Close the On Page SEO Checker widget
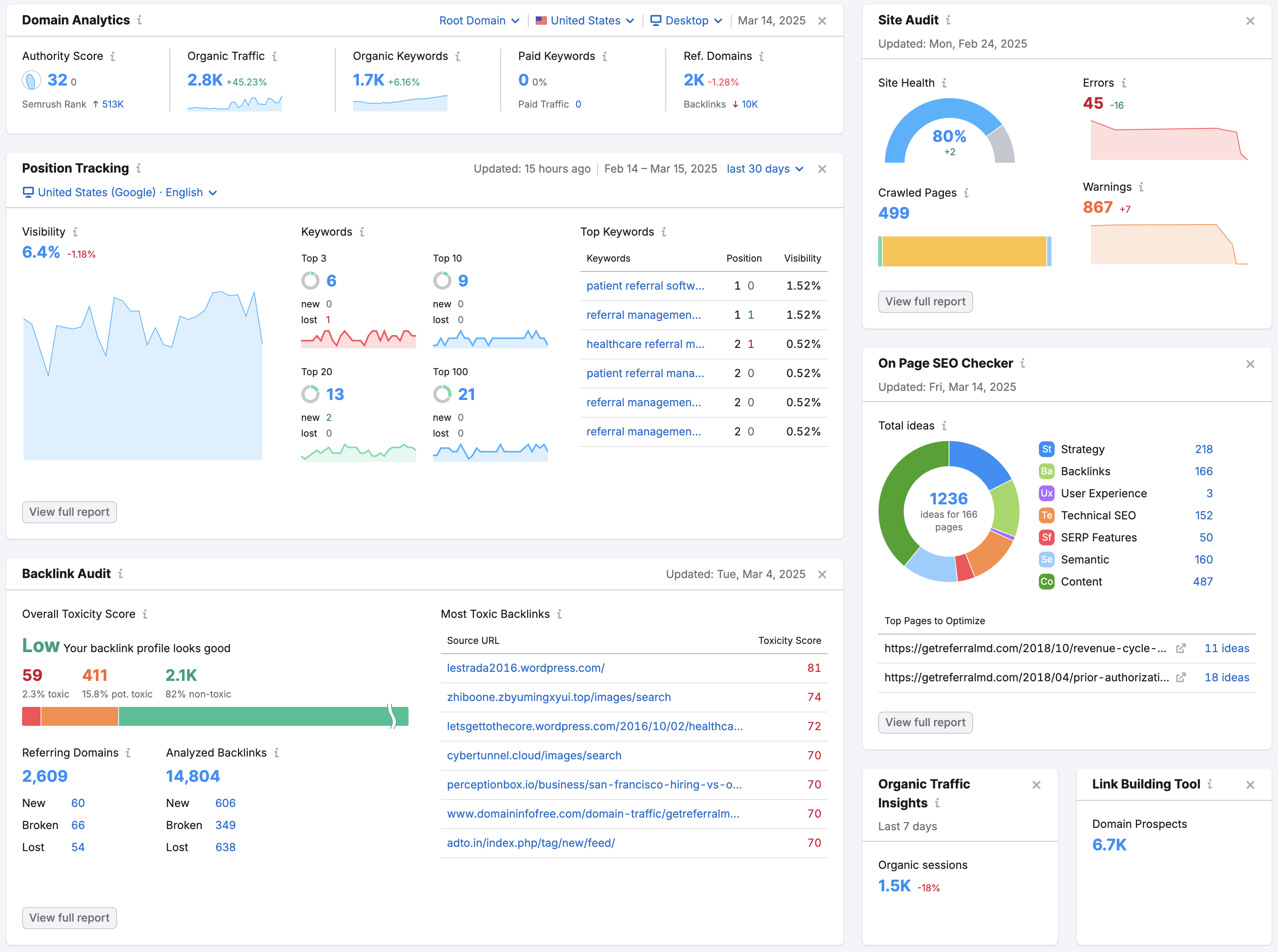Screen dimensions: 1278x952 (1250, 364)
